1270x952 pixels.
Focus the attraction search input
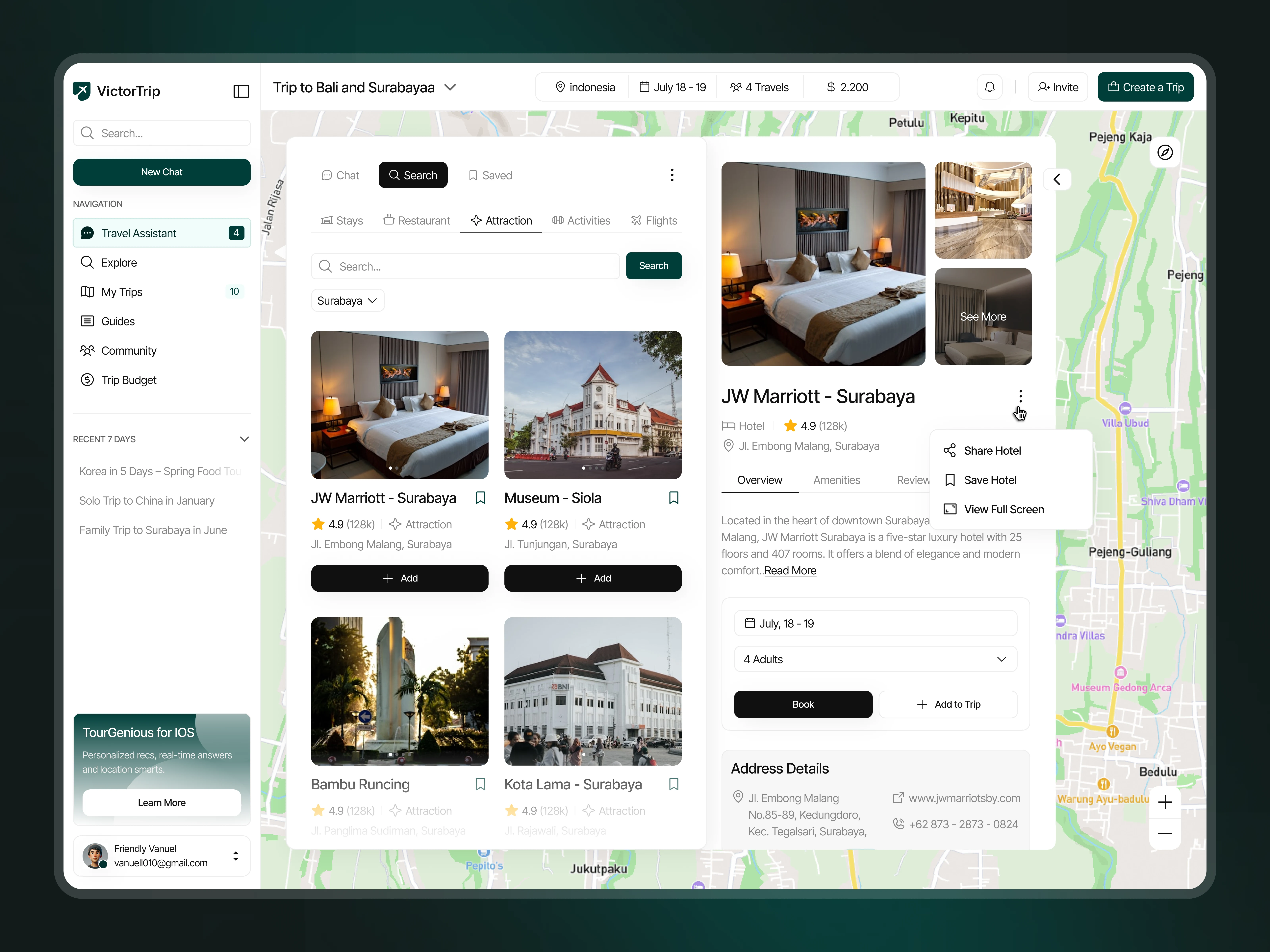(465, 266)
